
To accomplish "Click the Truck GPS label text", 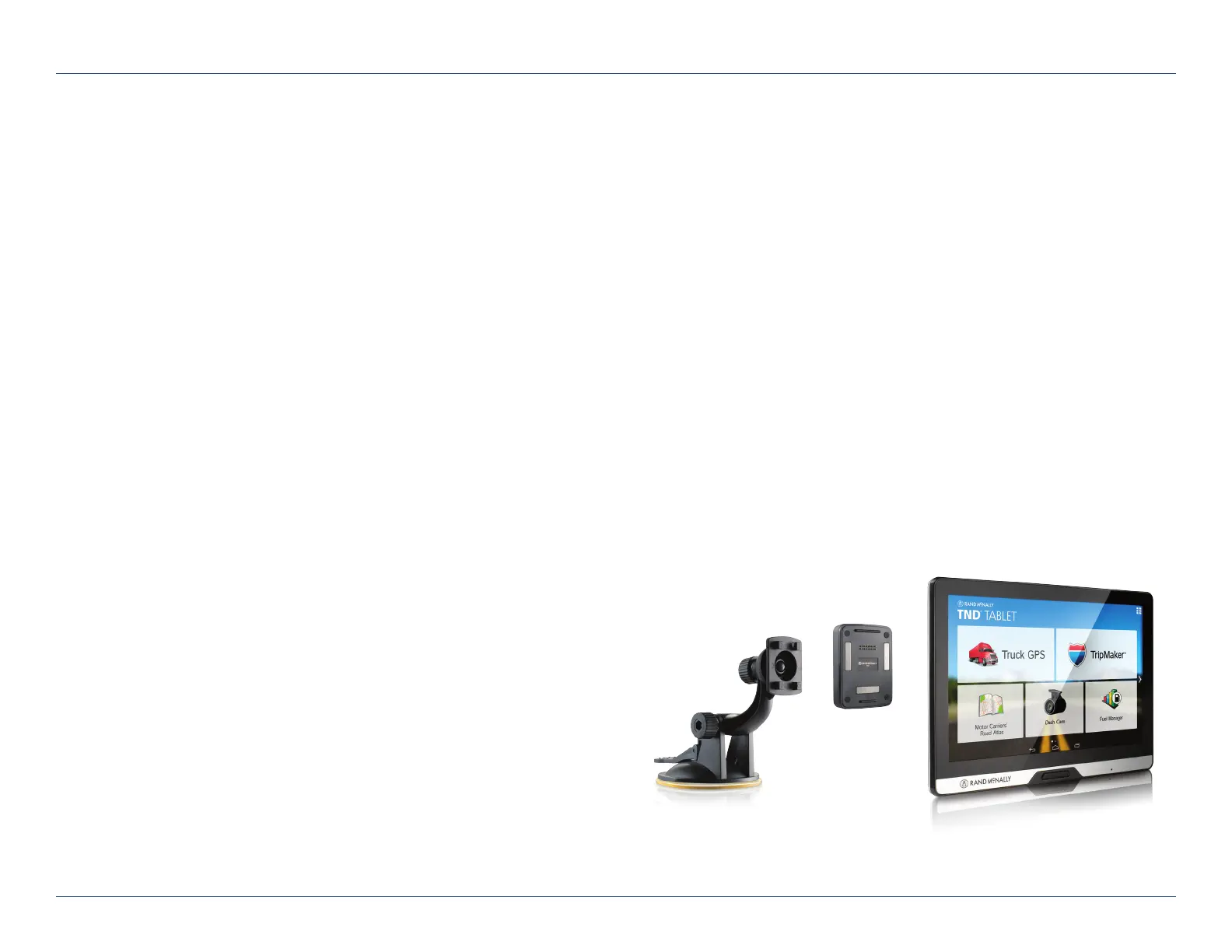I will pos(1023,655).
